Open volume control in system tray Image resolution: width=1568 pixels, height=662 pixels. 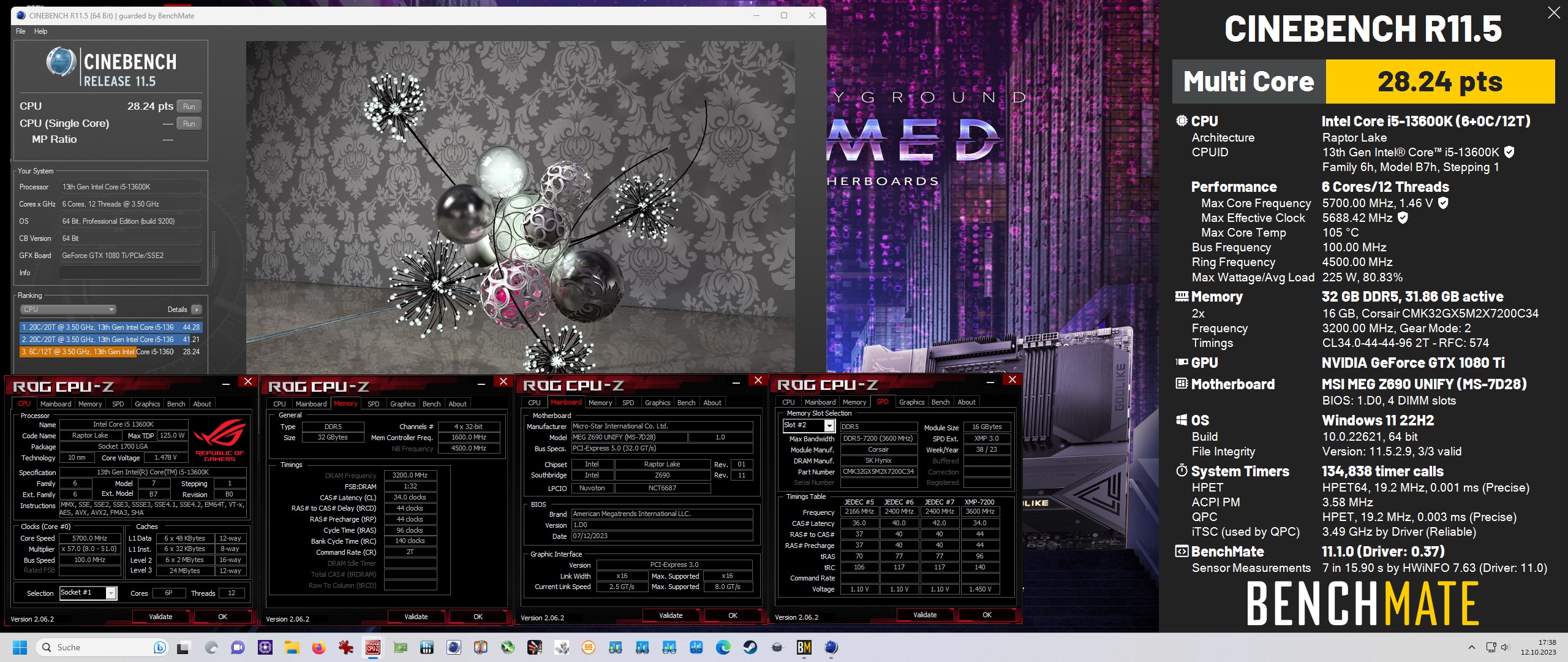[x=1505, y=647]
